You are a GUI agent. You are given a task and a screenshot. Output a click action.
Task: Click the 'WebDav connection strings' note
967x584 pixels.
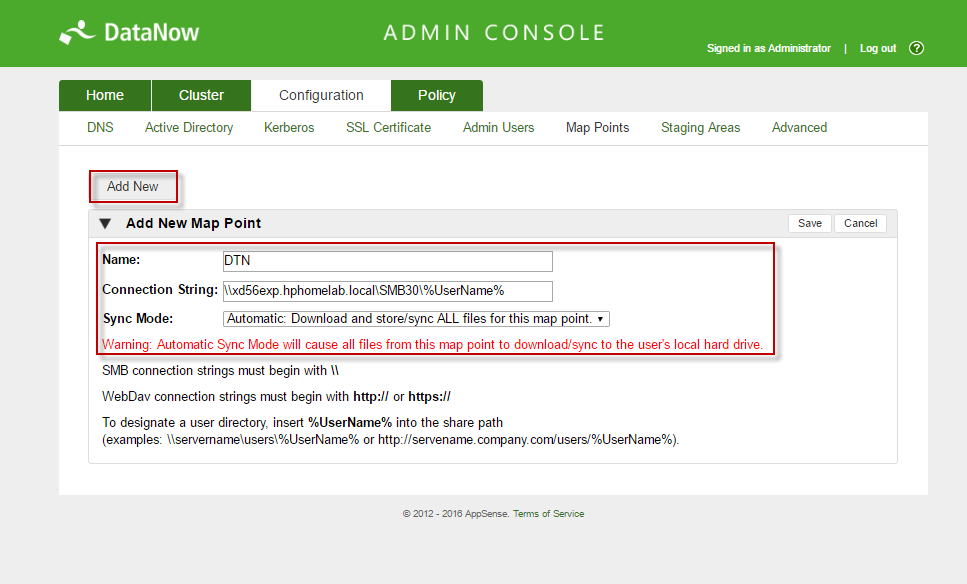click(276, 397)
